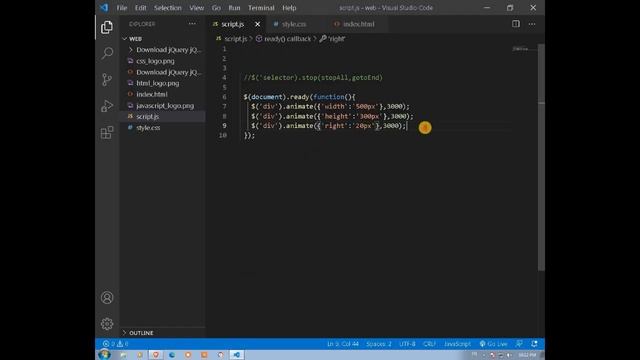Open the Terminal menu

[261, 8]
